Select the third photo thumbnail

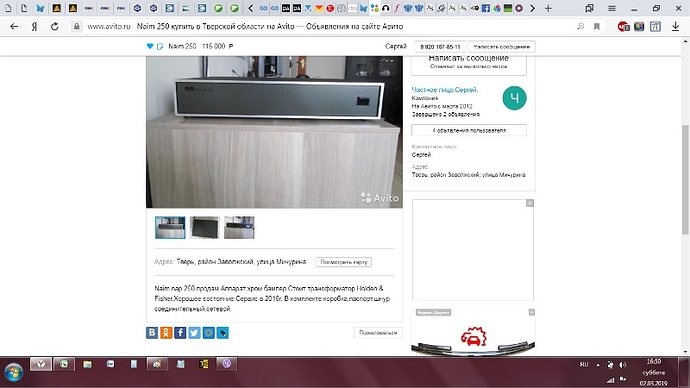coord(239,227)
